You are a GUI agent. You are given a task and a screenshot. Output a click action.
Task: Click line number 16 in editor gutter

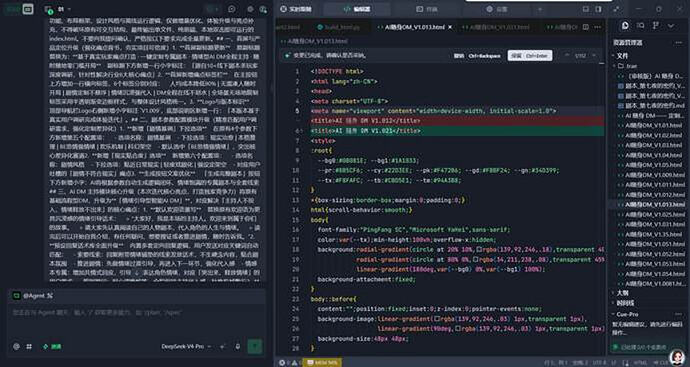pos(295,230)
